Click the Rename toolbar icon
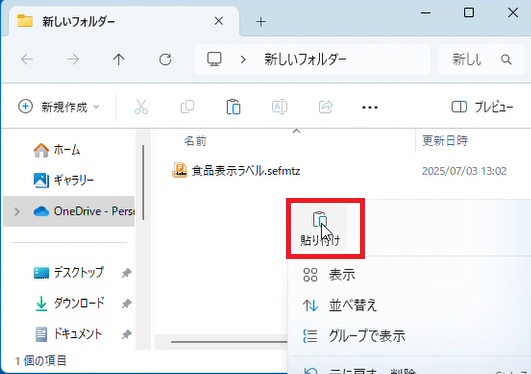Screen dimensions: 531x374 [279, 107]
